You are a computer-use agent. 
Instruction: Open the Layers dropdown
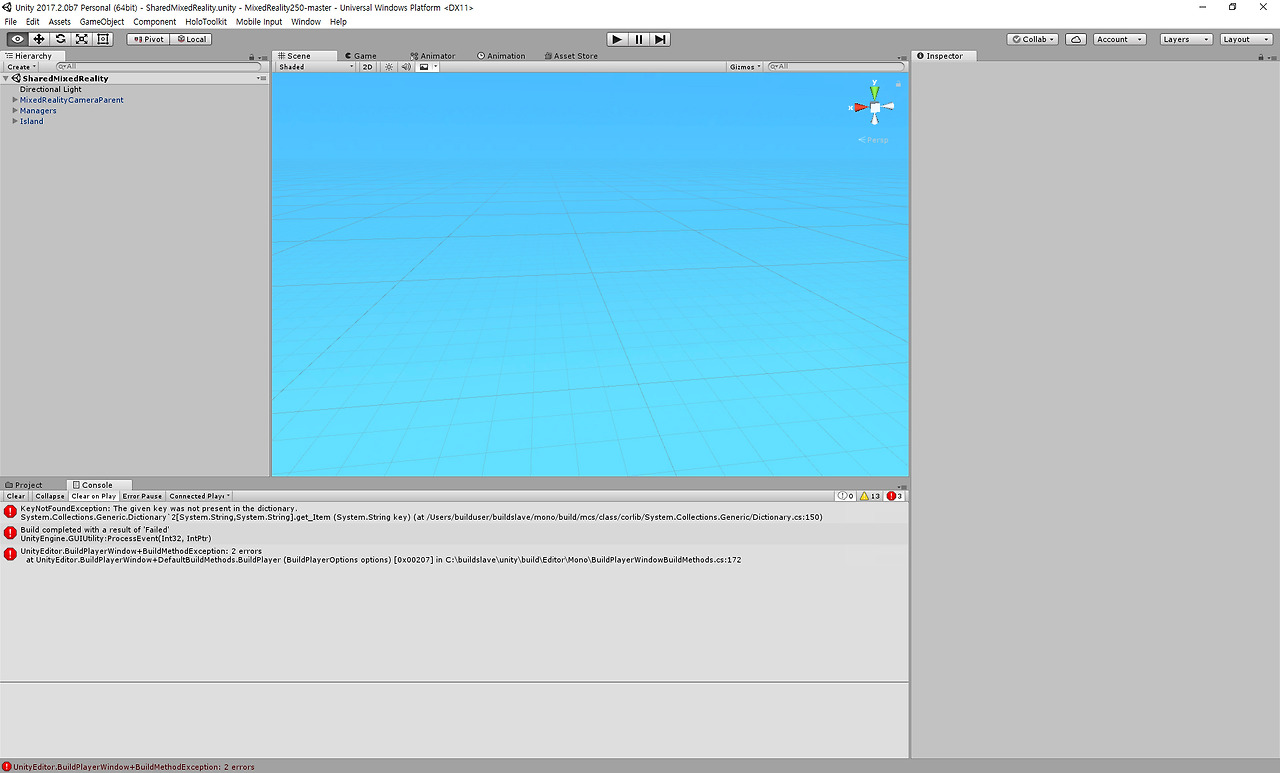[x=1186, y=39]
